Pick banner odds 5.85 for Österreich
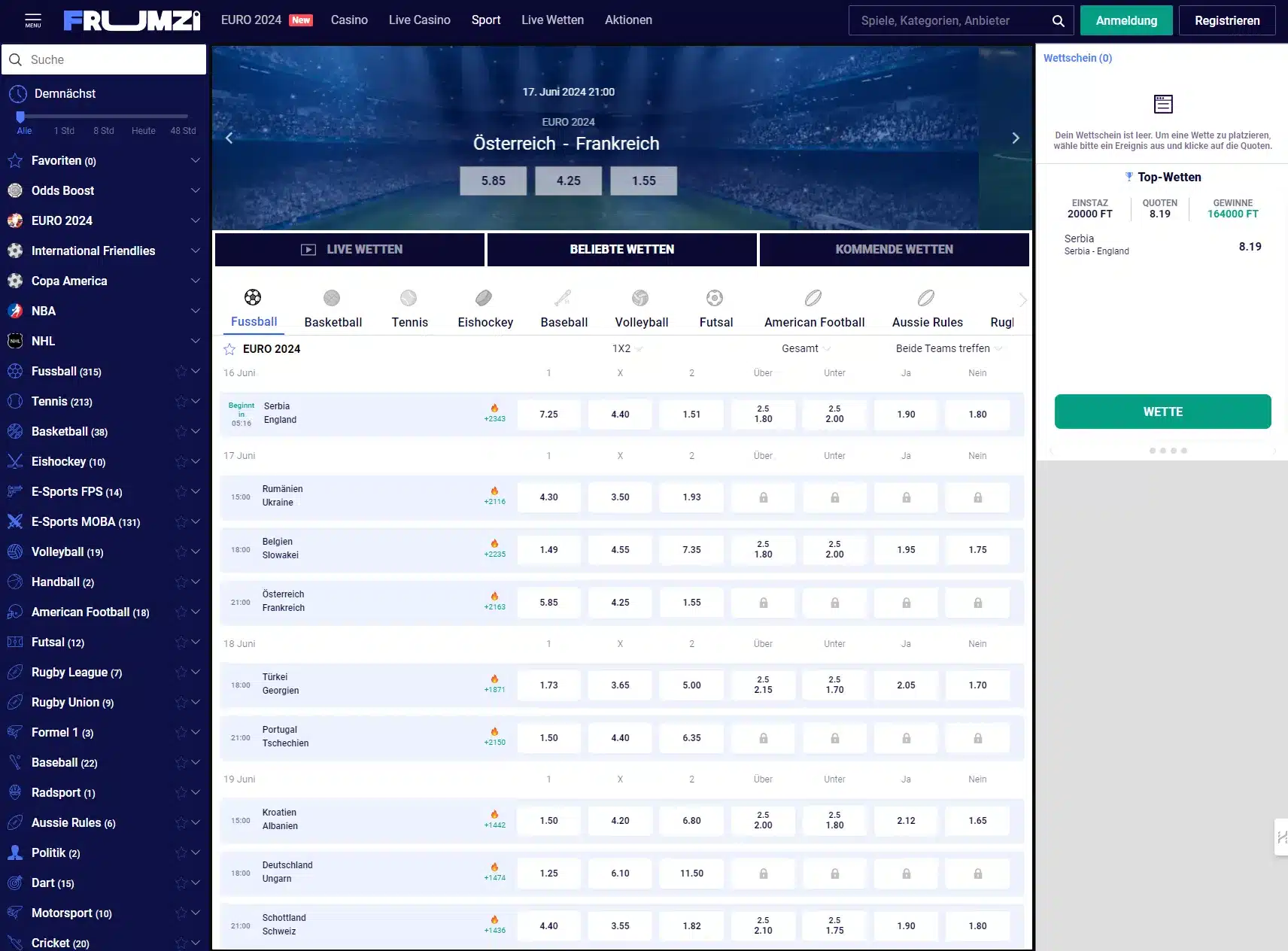Screen dimensions: 1288x951 coord(494,181)
